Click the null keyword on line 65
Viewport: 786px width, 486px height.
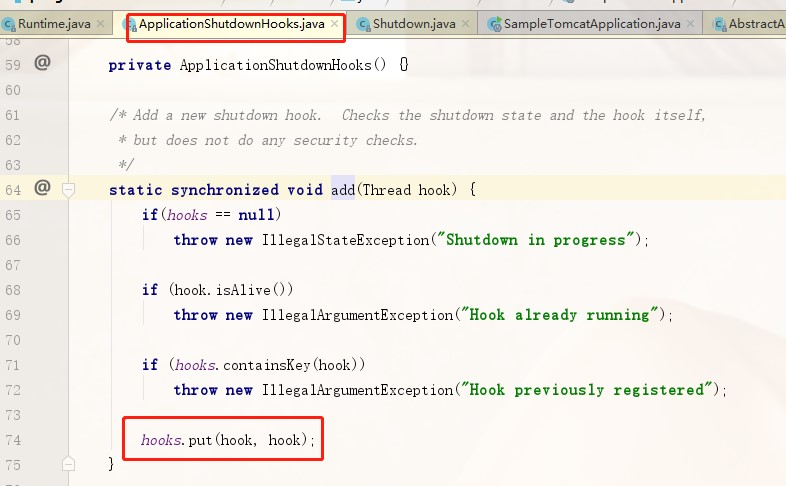[256, 215]
